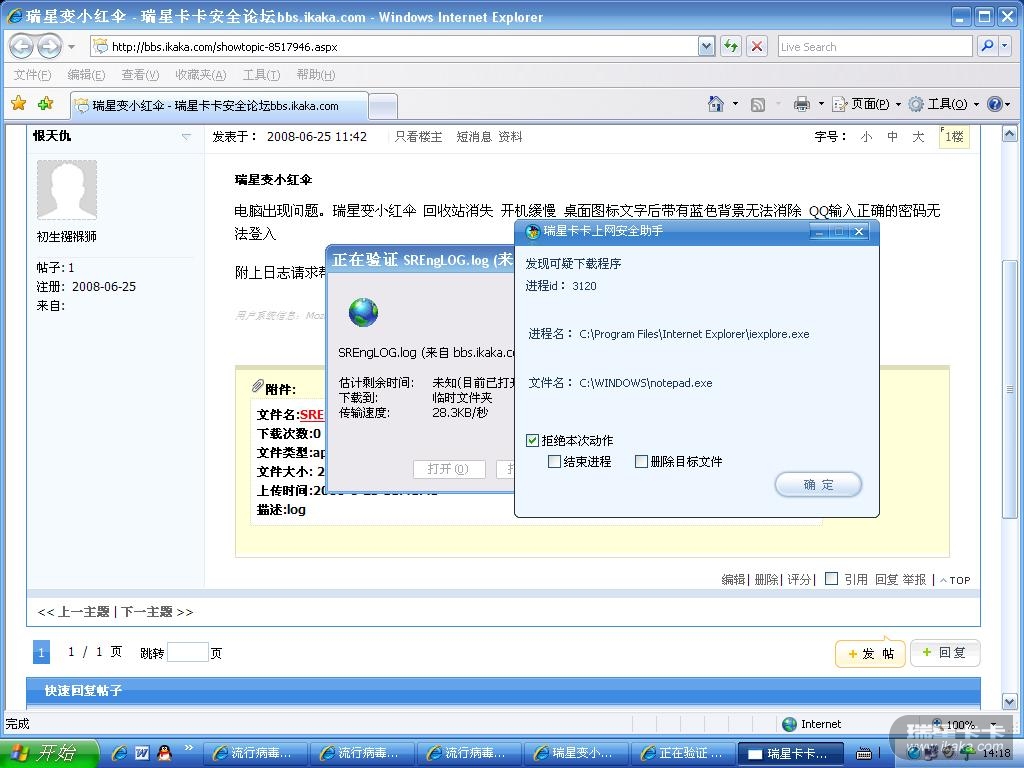
Task: Stop loading with the red X icon
Action: pos(757,46)
